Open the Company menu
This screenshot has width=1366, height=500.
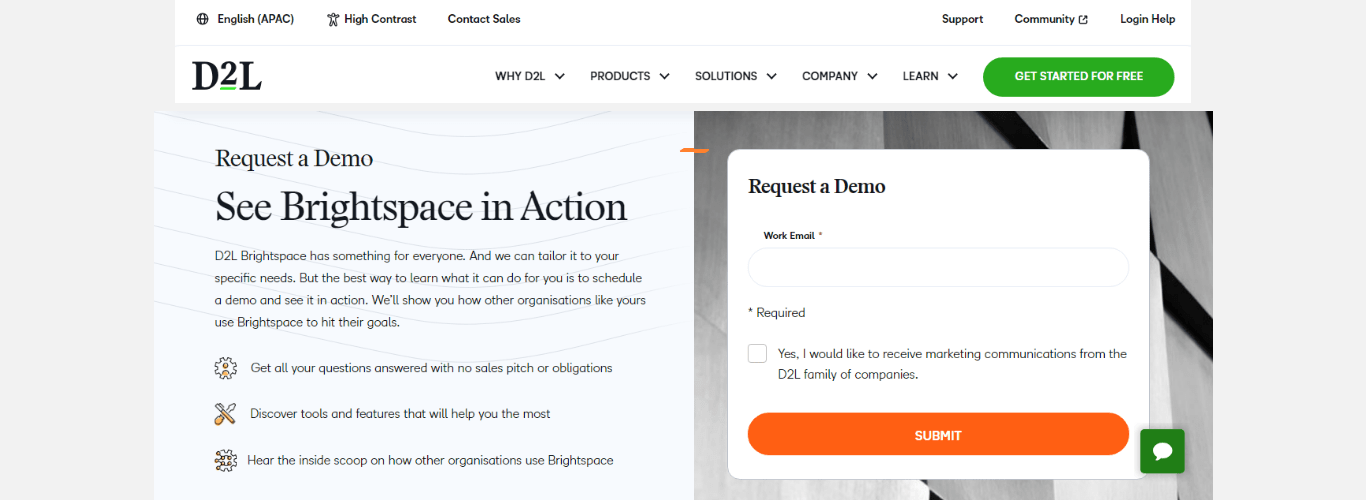click(840, 76)
